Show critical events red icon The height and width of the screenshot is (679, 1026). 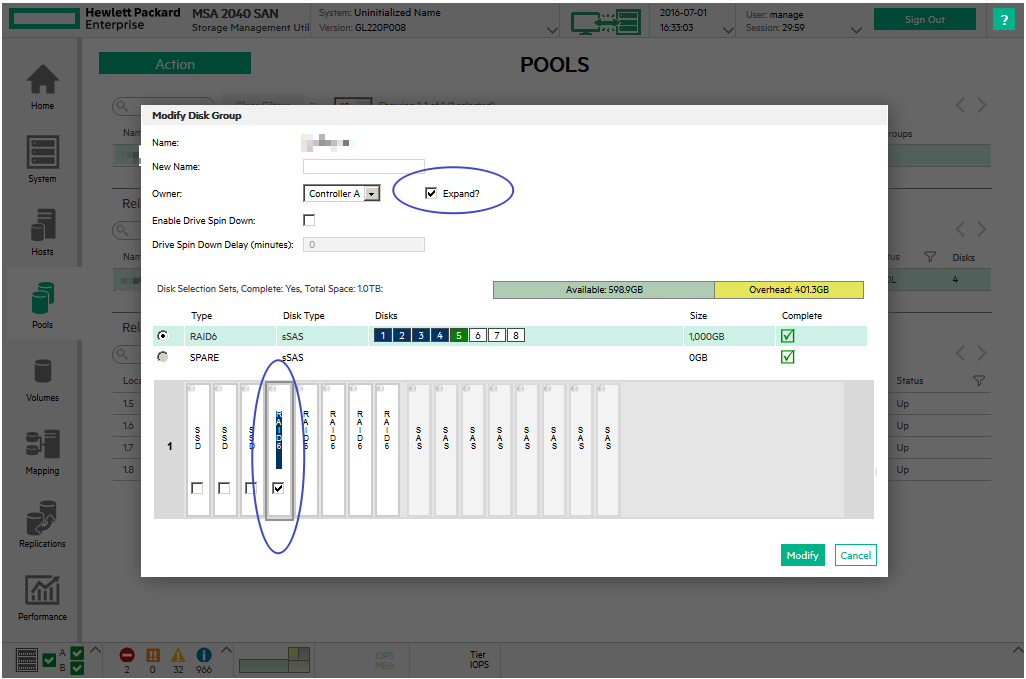(x=127, y=655)
